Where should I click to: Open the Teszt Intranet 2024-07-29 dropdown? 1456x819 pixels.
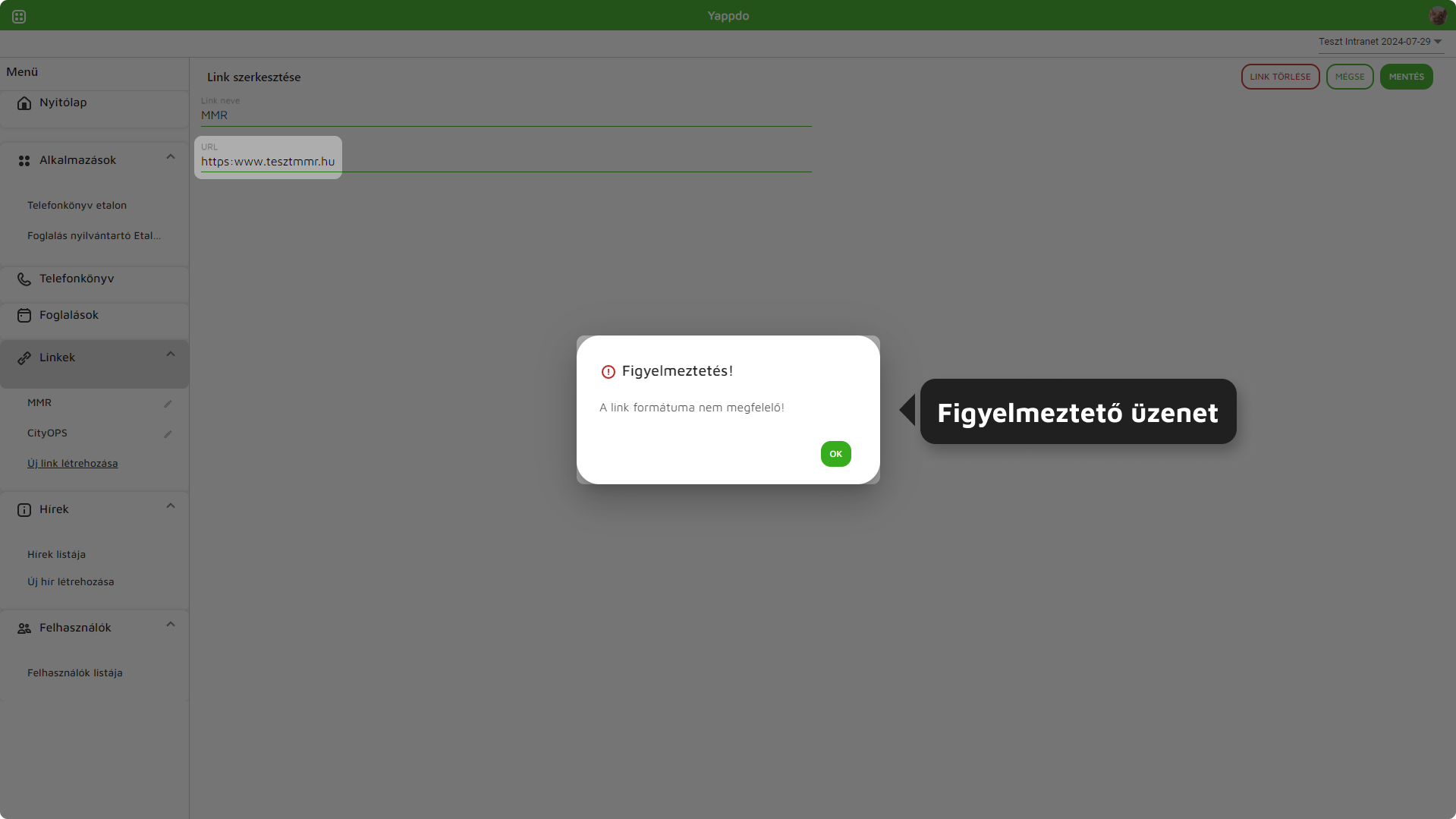[1380, 42]
